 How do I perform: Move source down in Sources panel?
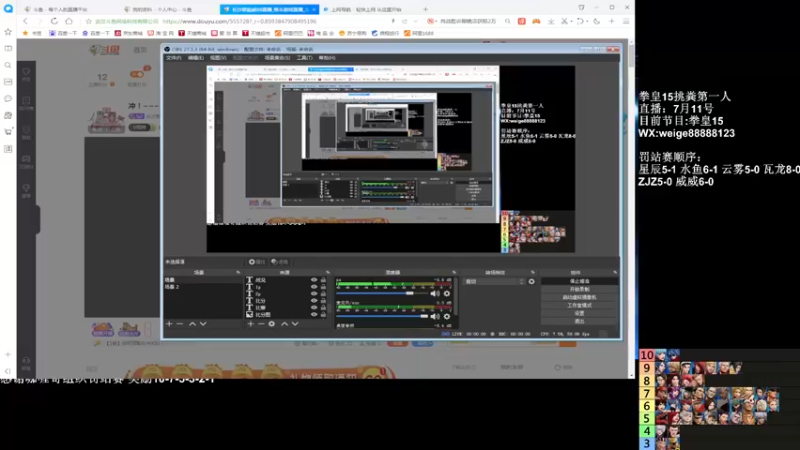point(295,324)
